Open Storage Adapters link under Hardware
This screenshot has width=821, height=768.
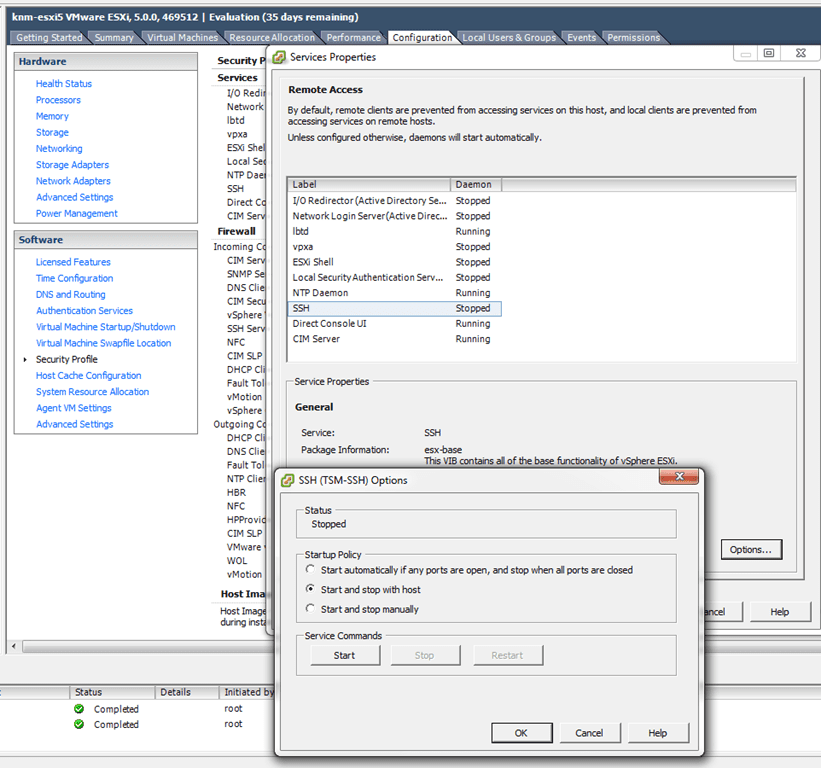point(72,165)
